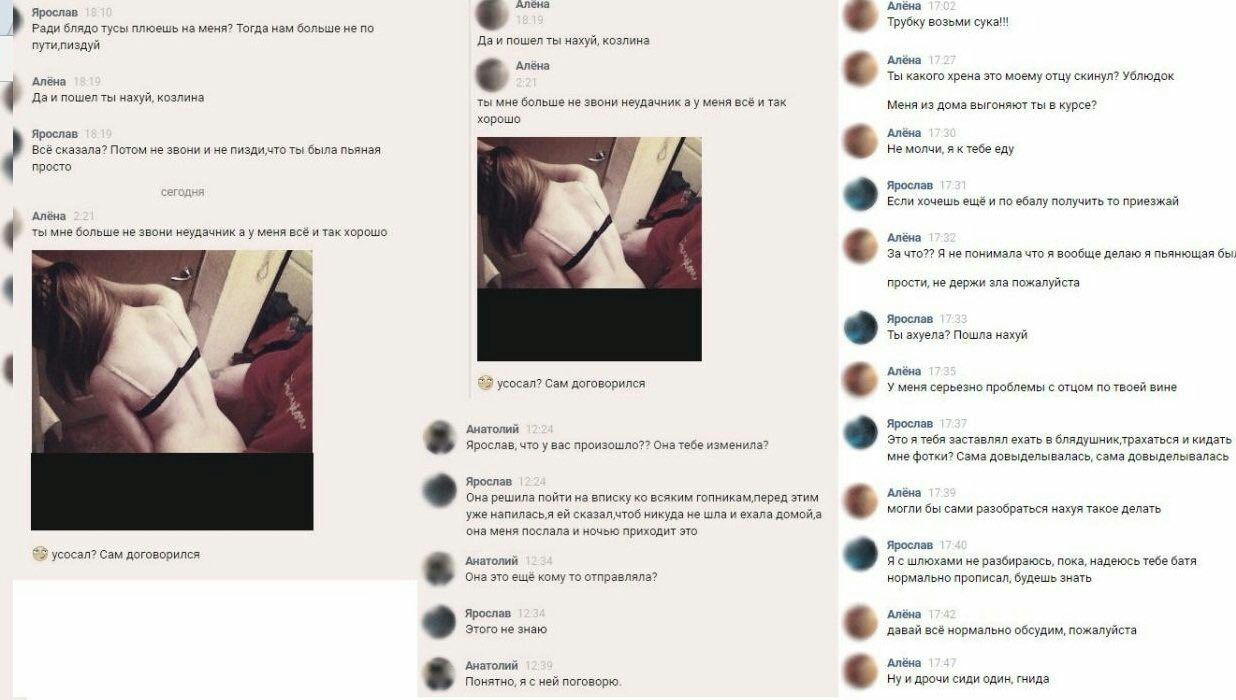Click Анатолий's avatar beside the 12:24 message
The width and height of the screenshot is (1236, 700).
coord(440,437)
